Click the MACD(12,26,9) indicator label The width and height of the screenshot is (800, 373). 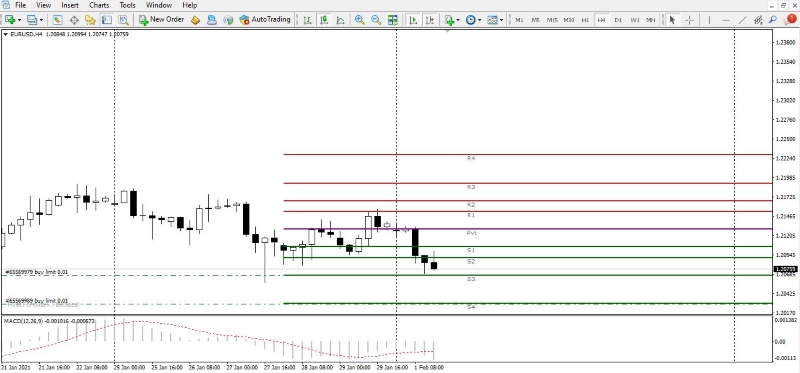point(49,320)
